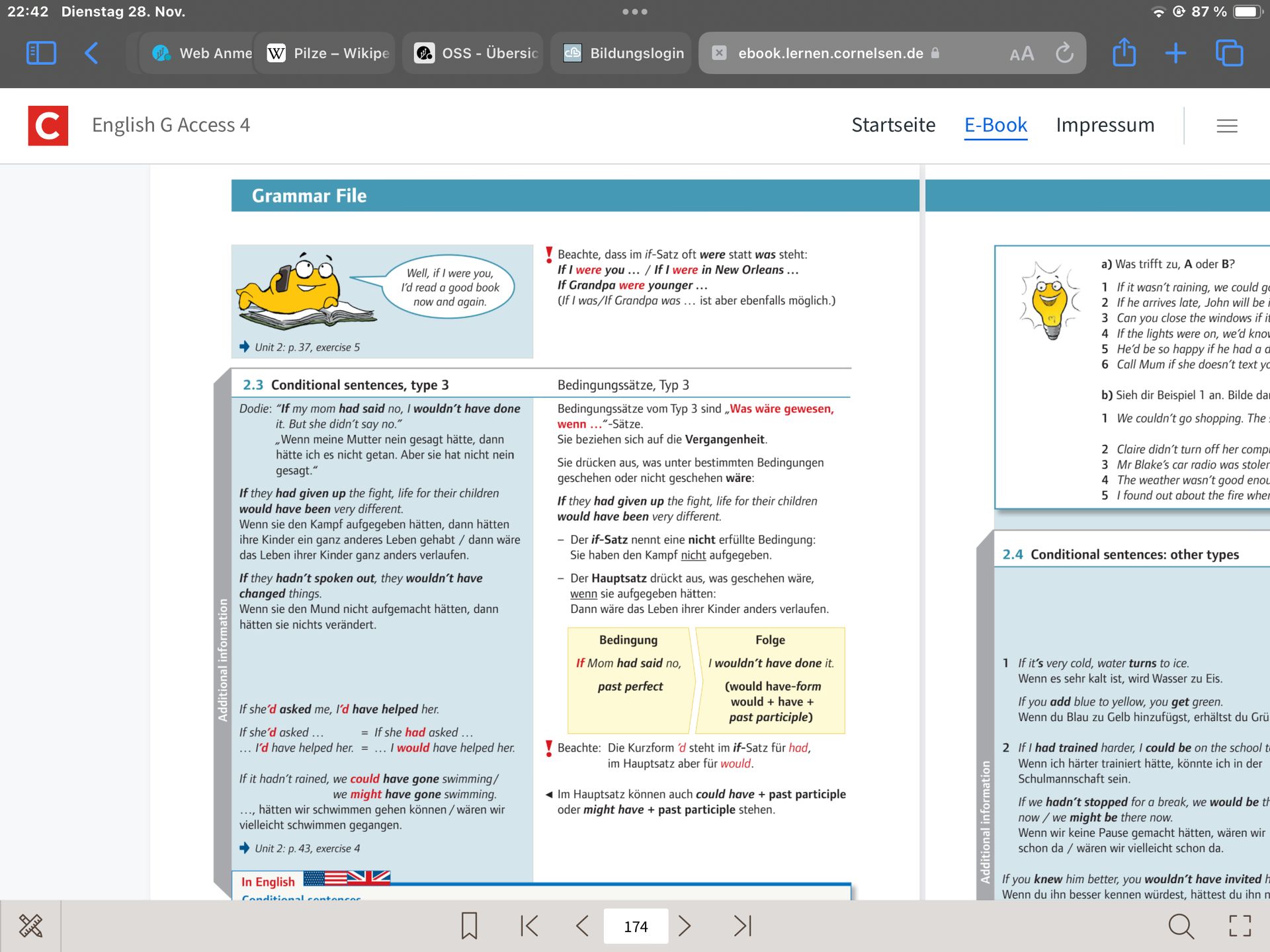Image resolution: width=1270 pixels, height=952 pixels.
Task: Go to the next ebook page
Action: pos(685,926)
